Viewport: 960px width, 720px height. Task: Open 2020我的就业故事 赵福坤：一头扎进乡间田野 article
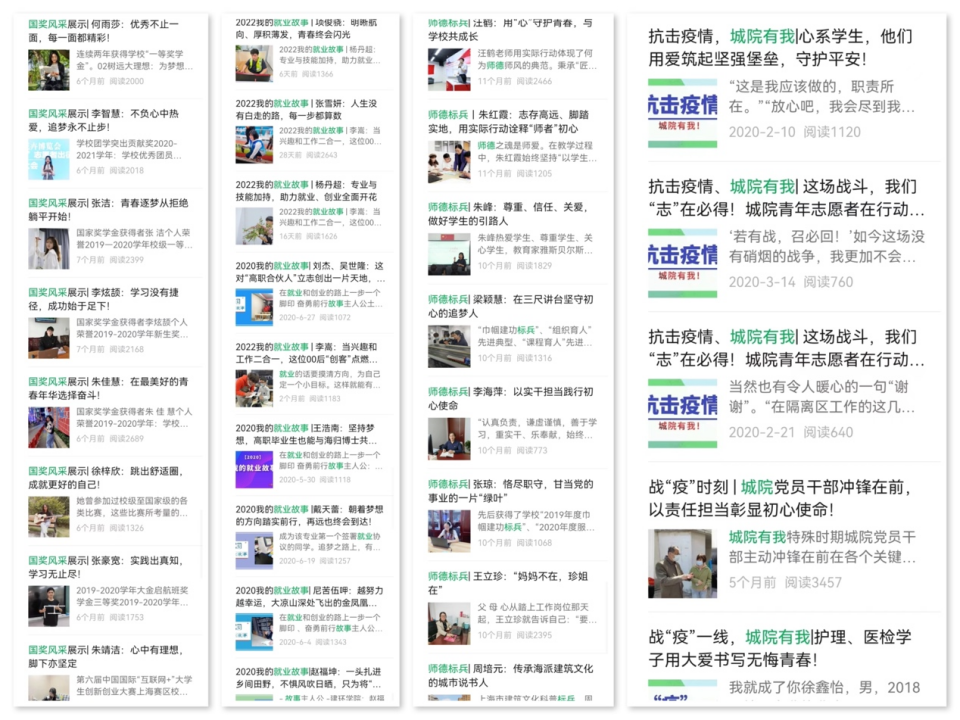pos(309,678)
